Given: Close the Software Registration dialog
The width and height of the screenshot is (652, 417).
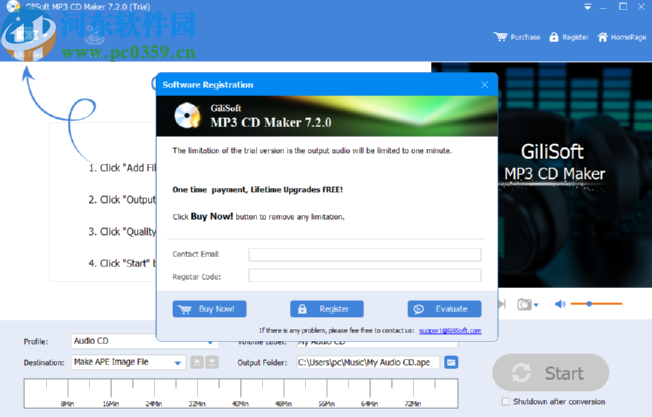Looking at the screenshot, I should pos(485,85).
